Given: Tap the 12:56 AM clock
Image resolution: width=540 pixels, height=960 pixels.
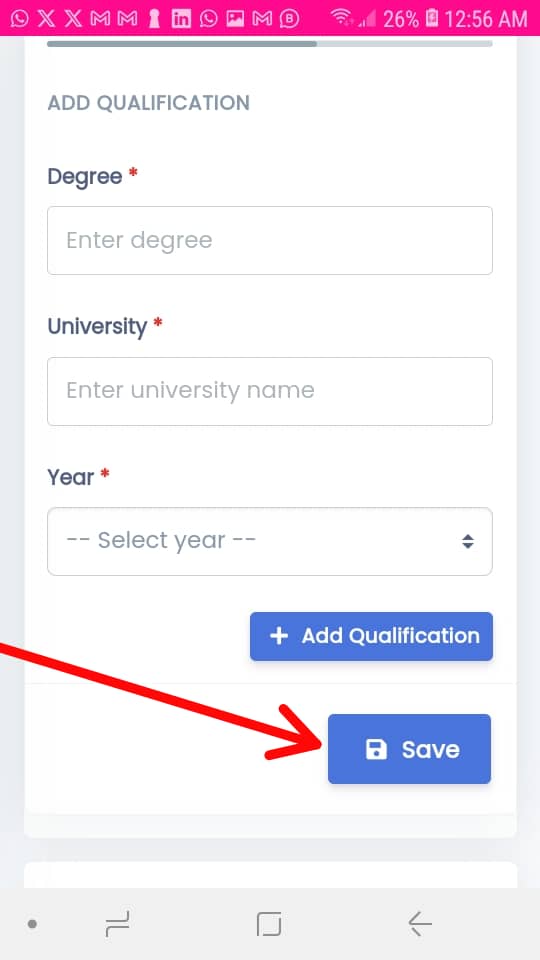Looking at the screenshot, I should pos(486,19).
